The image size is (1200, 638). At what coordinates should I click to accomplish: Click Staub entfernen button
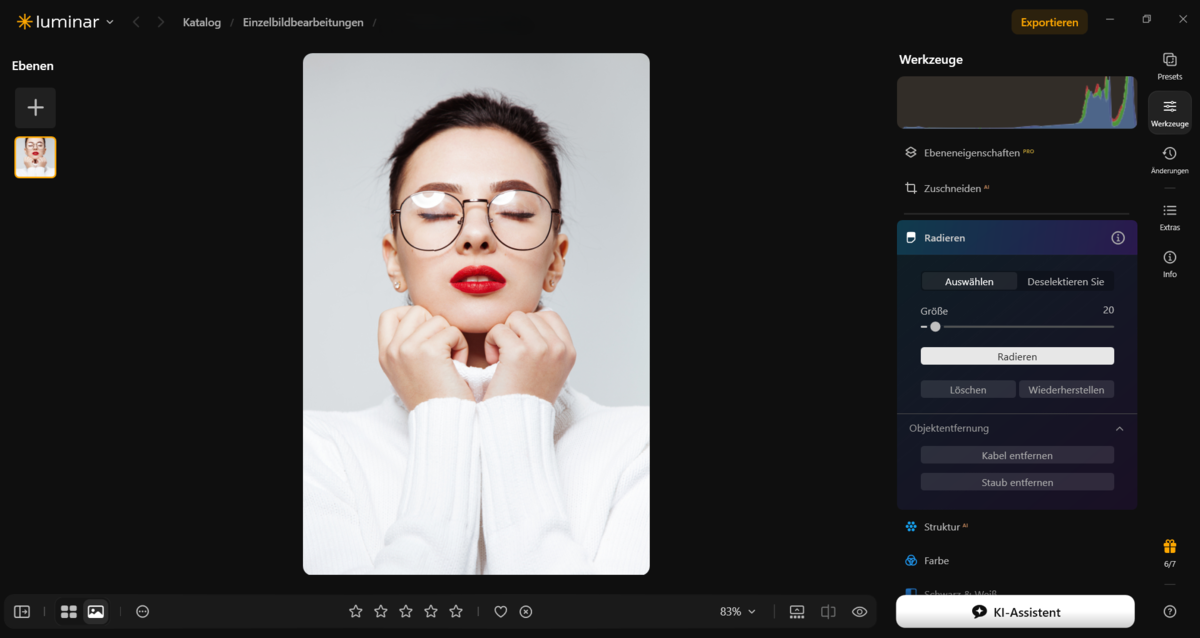pyautogui.click(x=1017, y=482)
